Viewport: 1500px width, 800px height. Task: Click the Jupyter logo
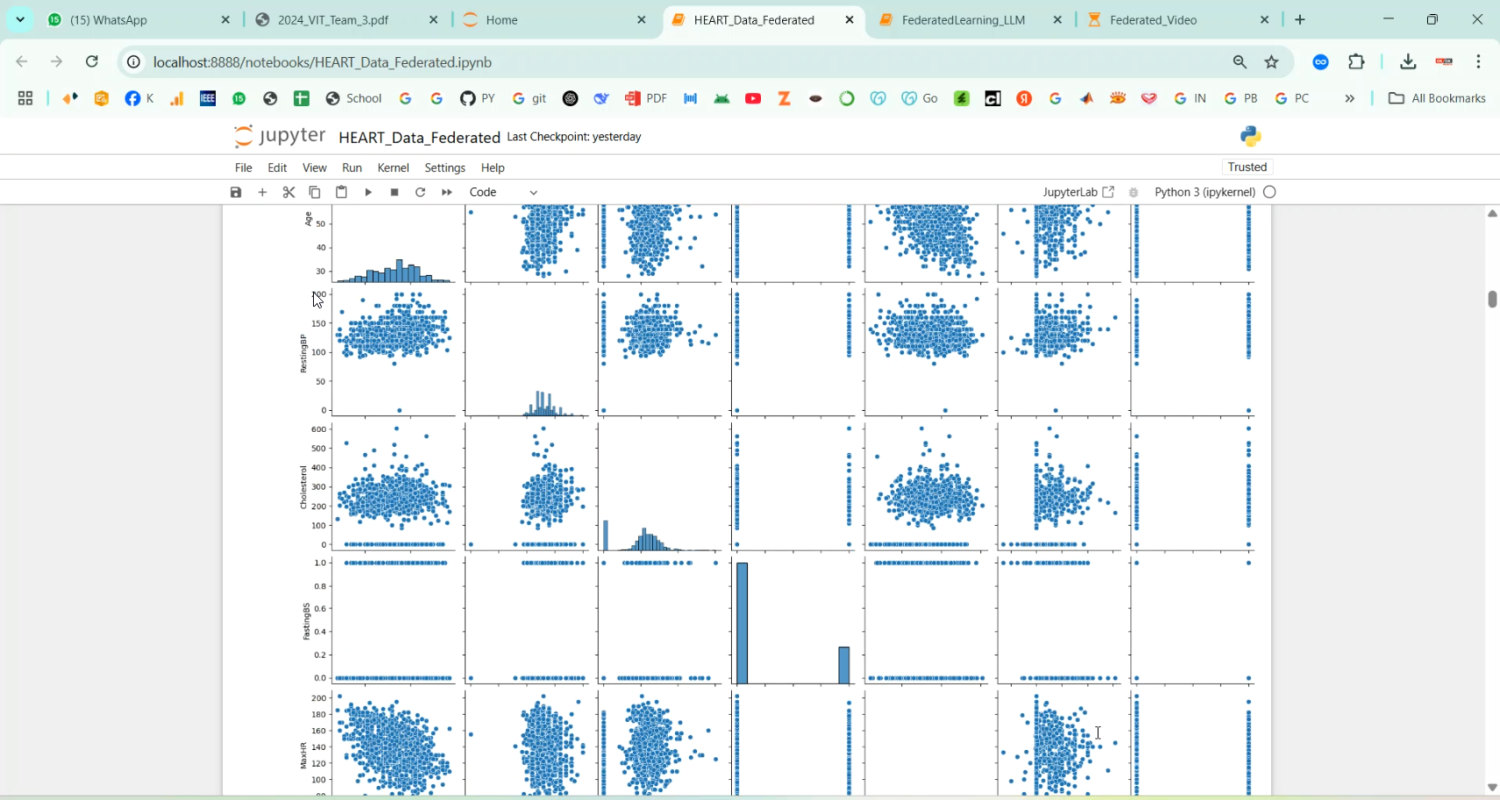(x=280, y=136)
